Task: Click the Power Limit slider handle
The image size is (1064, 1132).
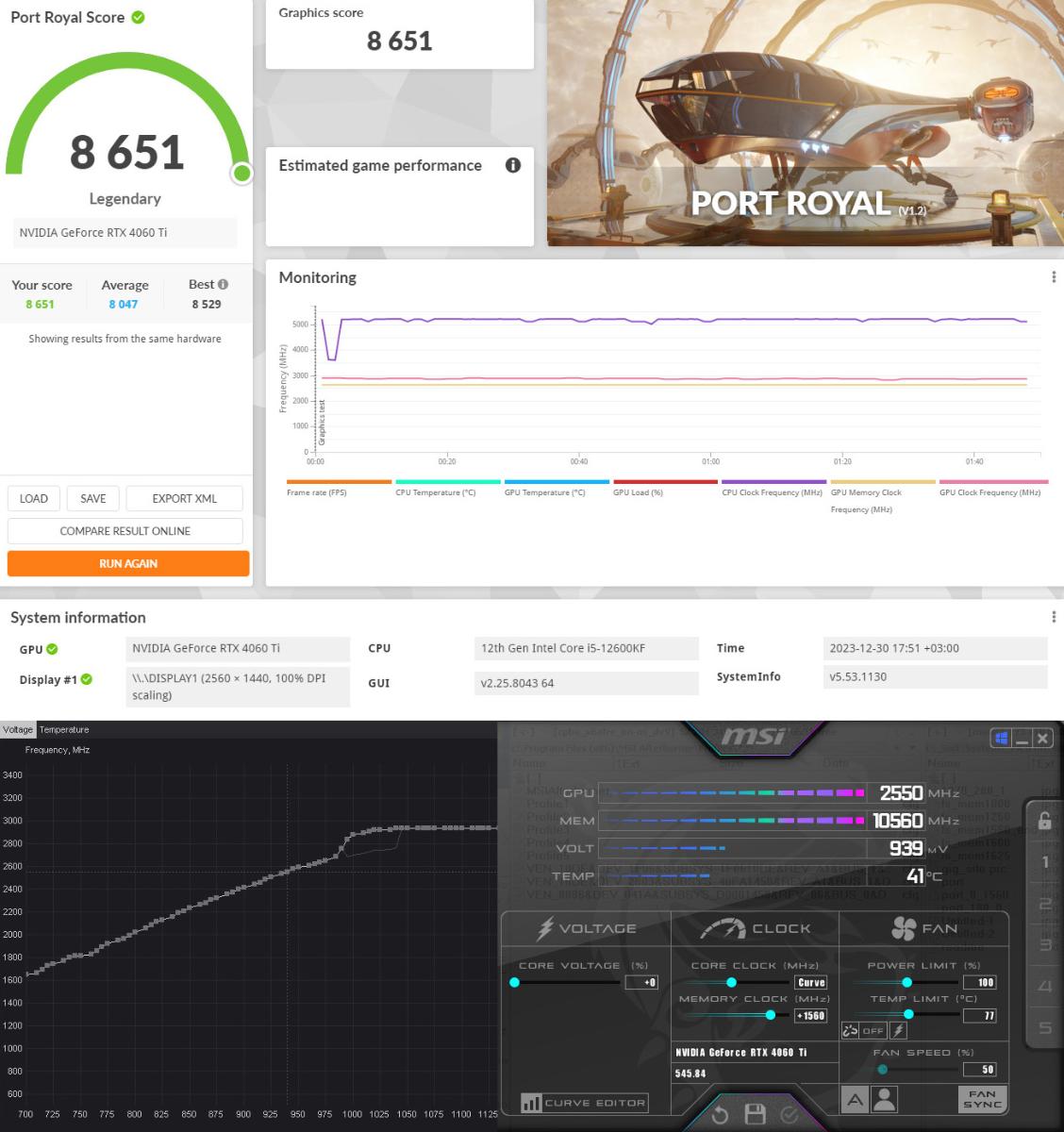Action: [x=906, y=982]
